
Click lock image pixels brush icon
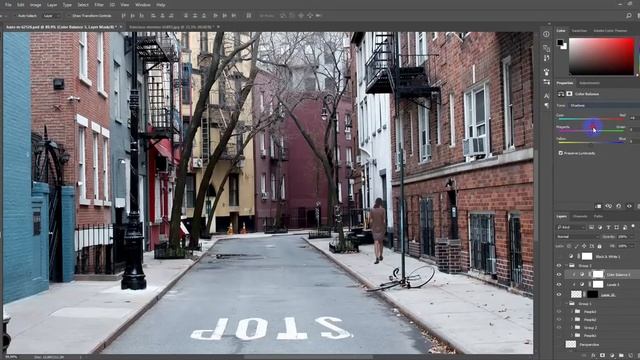point(576,246)
